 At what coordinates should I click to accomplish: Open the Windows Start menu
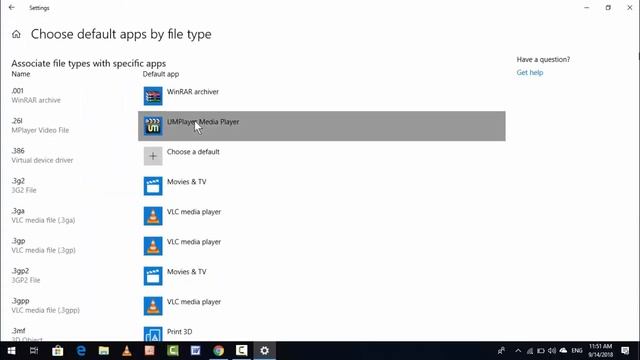pyautogui.click(x=11, y=351)
